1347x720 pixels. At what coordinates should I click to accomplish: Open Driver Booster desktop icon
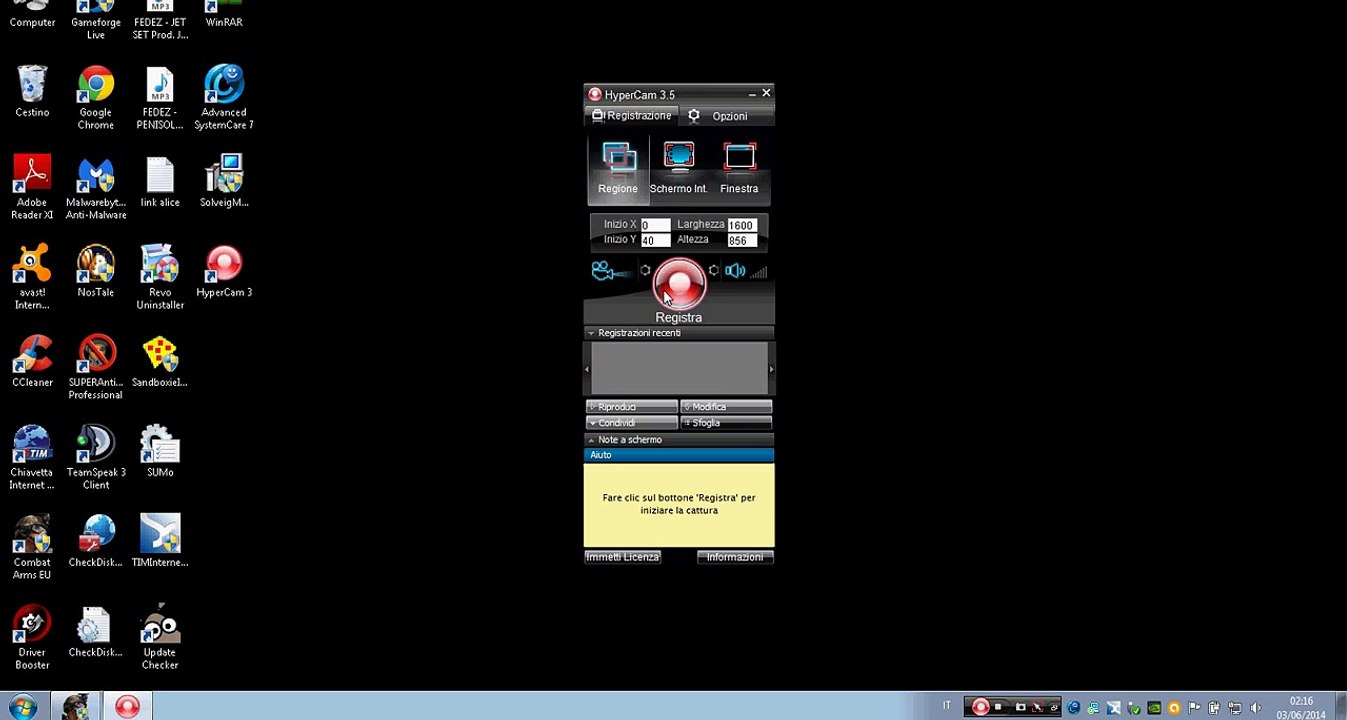pyautogui.click(x=32, y=638)
